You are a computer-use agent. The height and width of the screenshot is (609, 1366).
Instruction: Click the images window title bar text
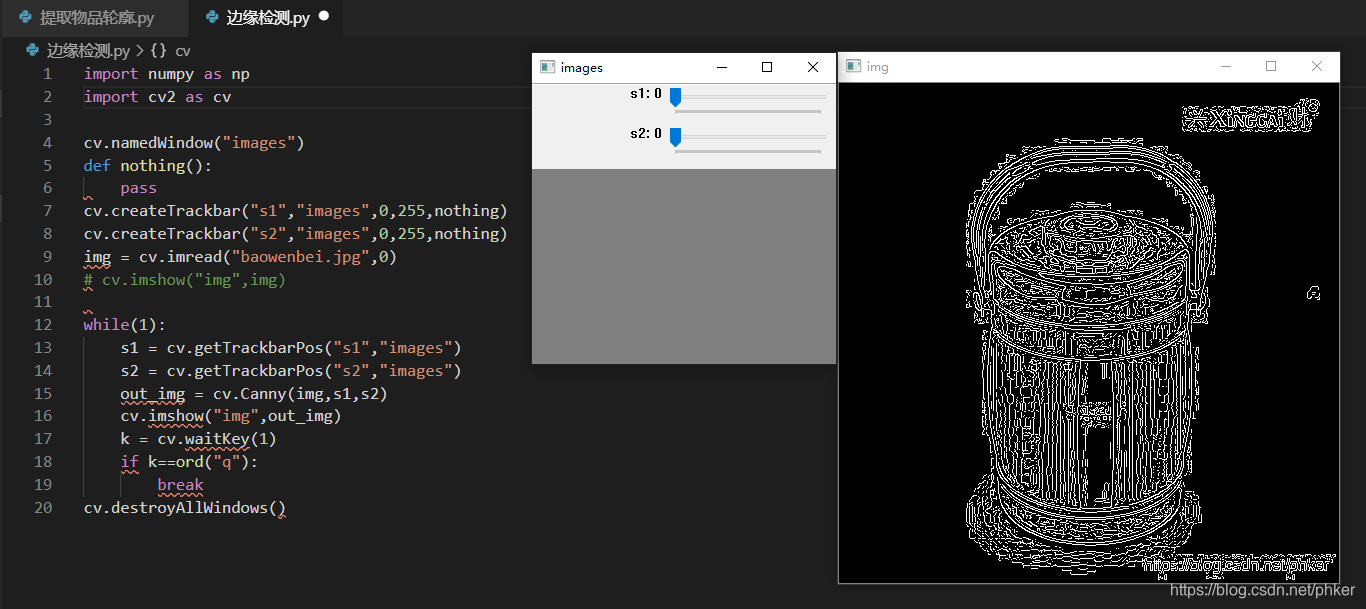[582, 67]
